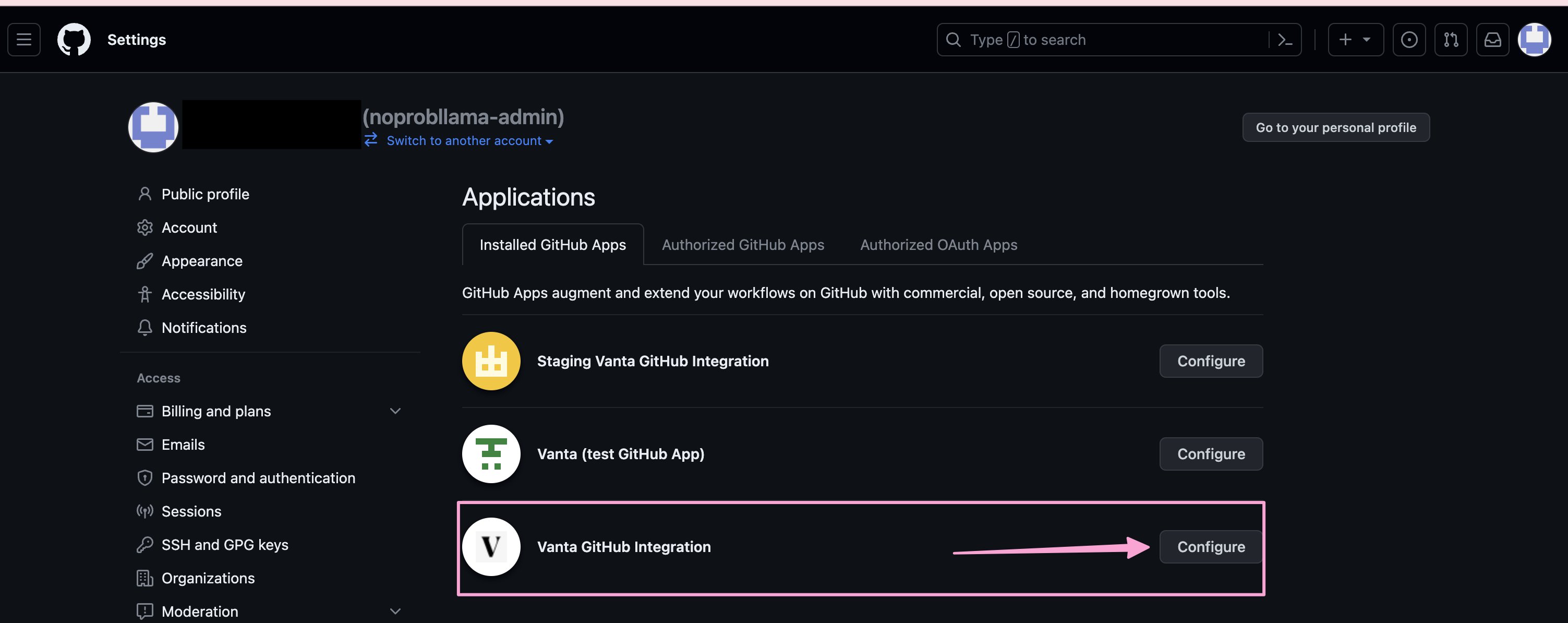Viewport: 1568px width, 623px height.
Task: Click the Settings header title
Action: coord(136,40)
